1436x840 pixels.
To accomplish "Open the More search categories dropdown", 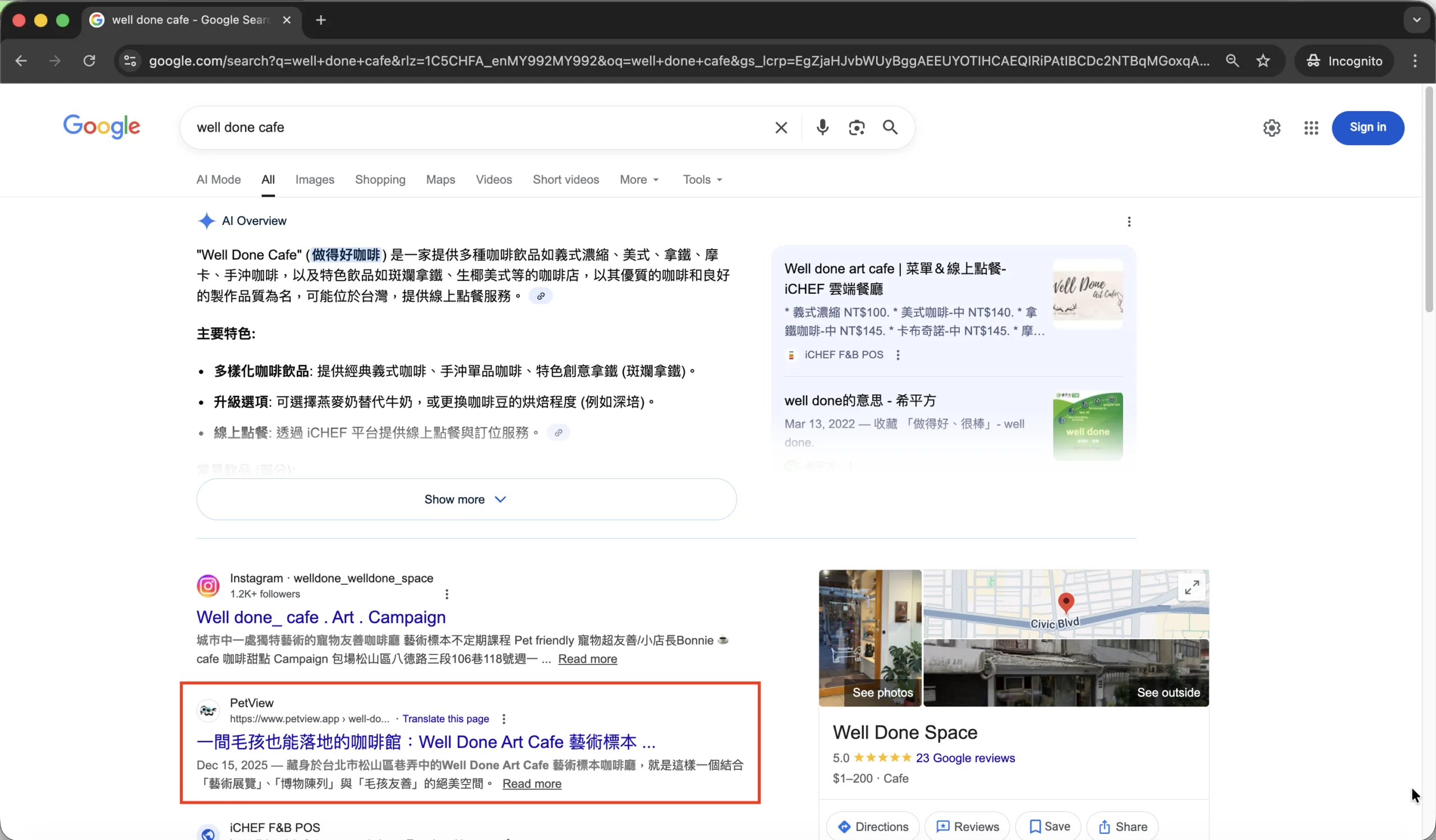I will click(x=639, y=179).
